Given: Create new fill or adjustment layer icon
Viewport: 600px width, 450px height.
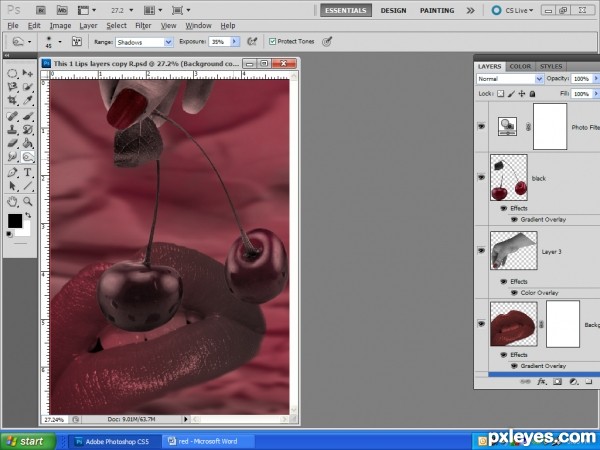Looking at the screenshot, I should click(x=573, y=382).
